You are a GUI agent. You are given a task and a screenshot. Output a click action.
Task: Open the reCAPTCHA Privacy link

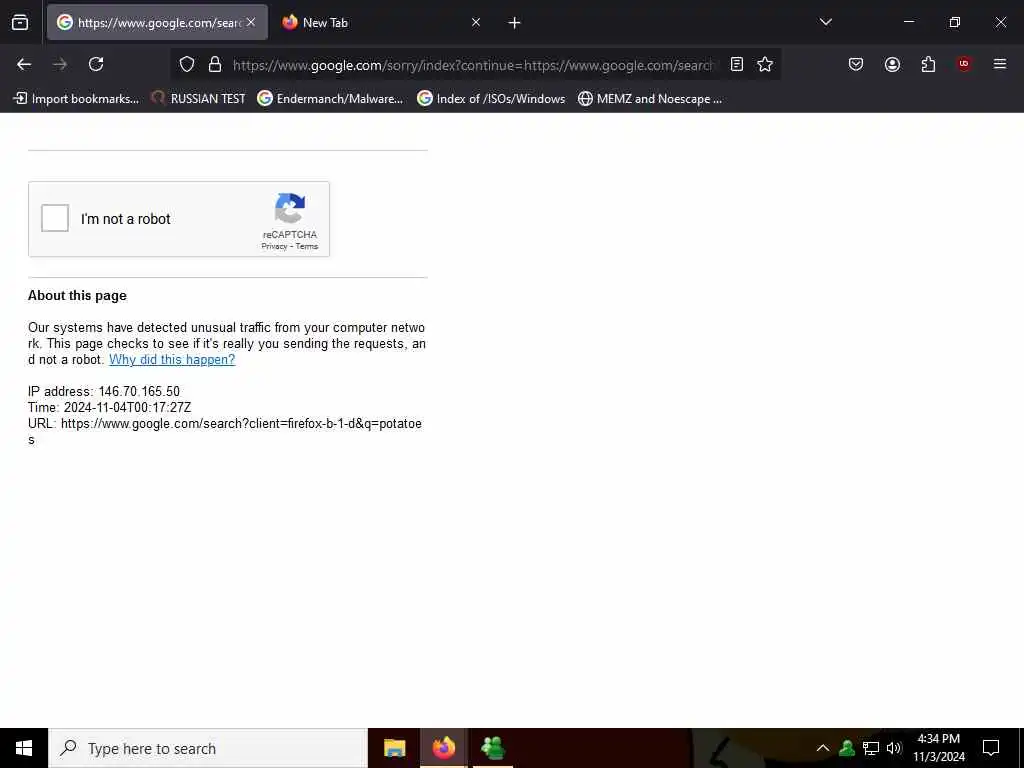coord(274,246)
